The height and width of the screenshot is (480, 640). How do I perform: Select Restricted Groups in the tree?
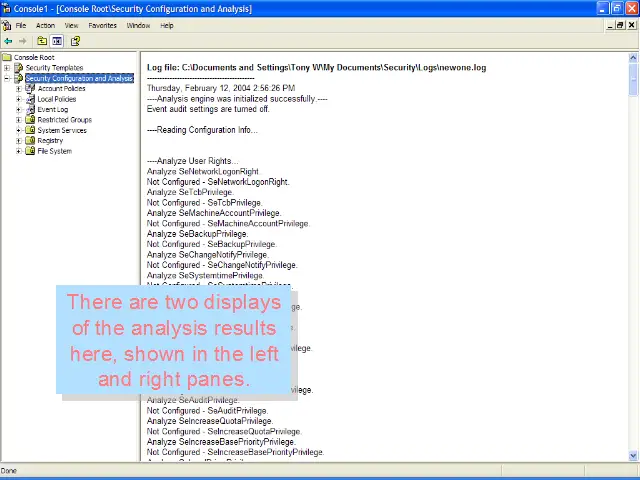[64, 120]
